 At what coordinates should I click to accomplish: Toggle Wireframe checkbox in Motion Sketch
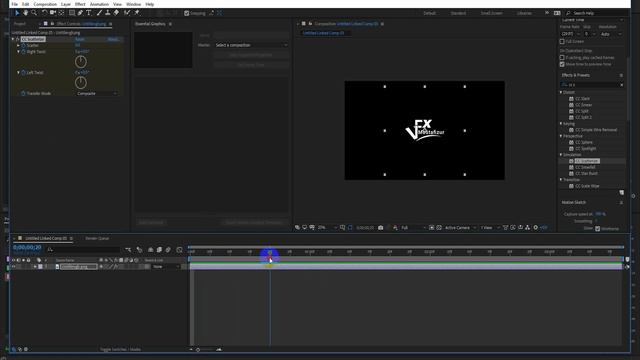click(598, 229)
